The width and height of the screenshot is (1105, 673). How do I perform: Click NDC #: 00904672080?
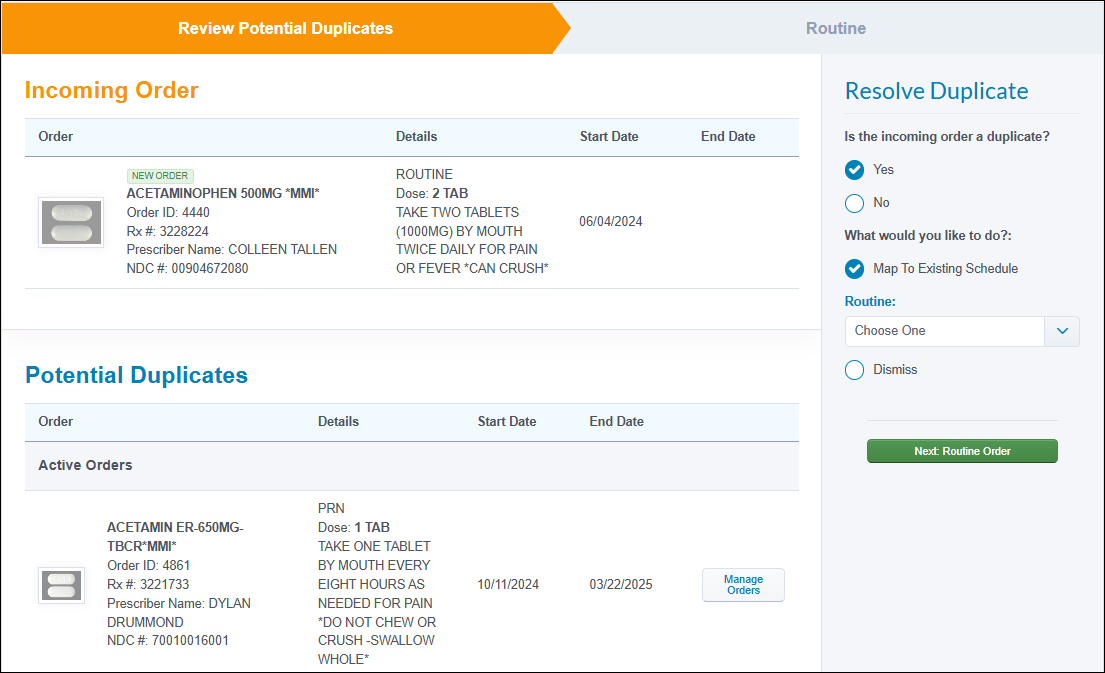(x=187, y=268)
